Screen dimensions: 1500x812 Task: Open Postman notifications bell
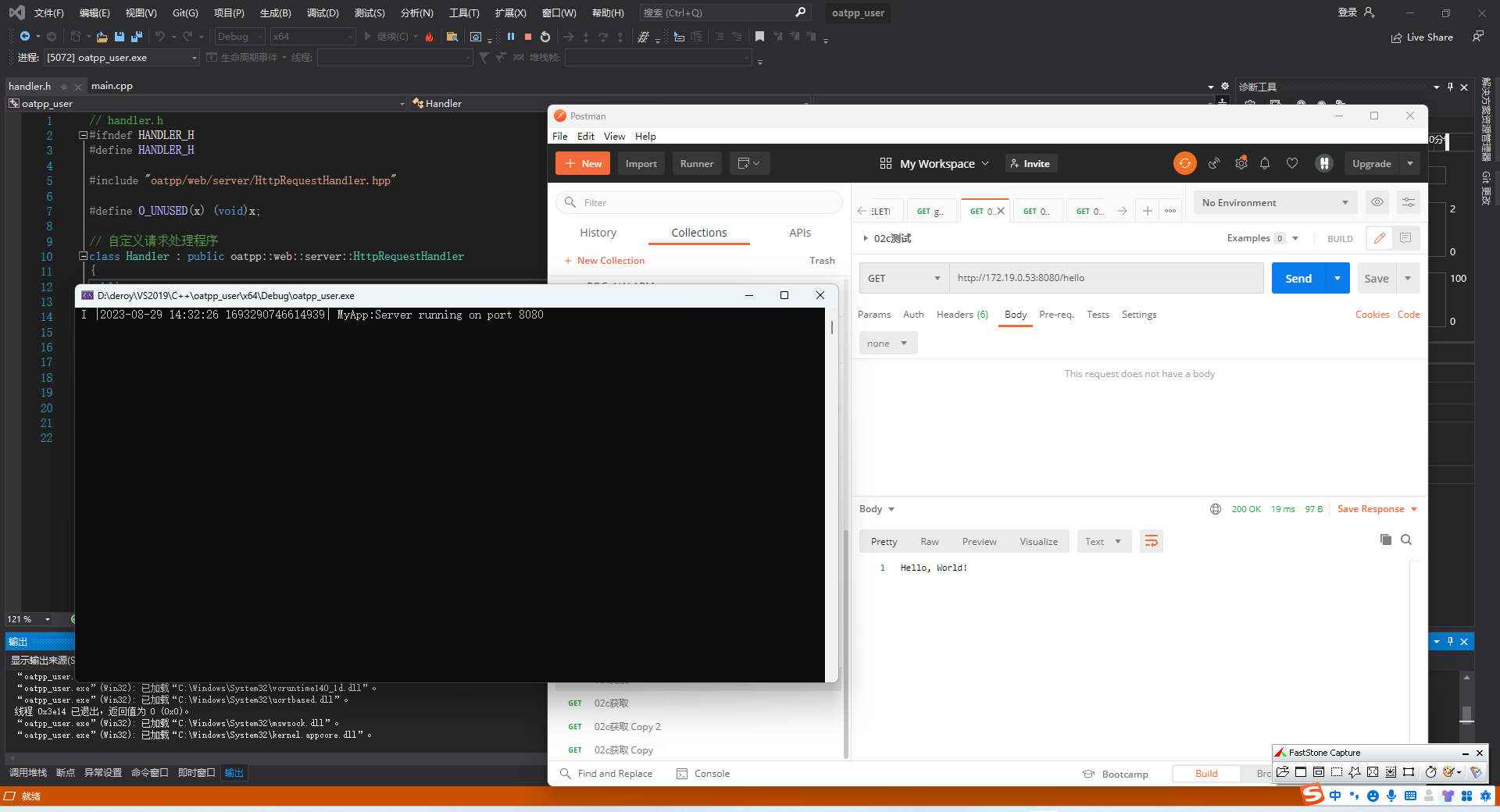coord(1264,163)
